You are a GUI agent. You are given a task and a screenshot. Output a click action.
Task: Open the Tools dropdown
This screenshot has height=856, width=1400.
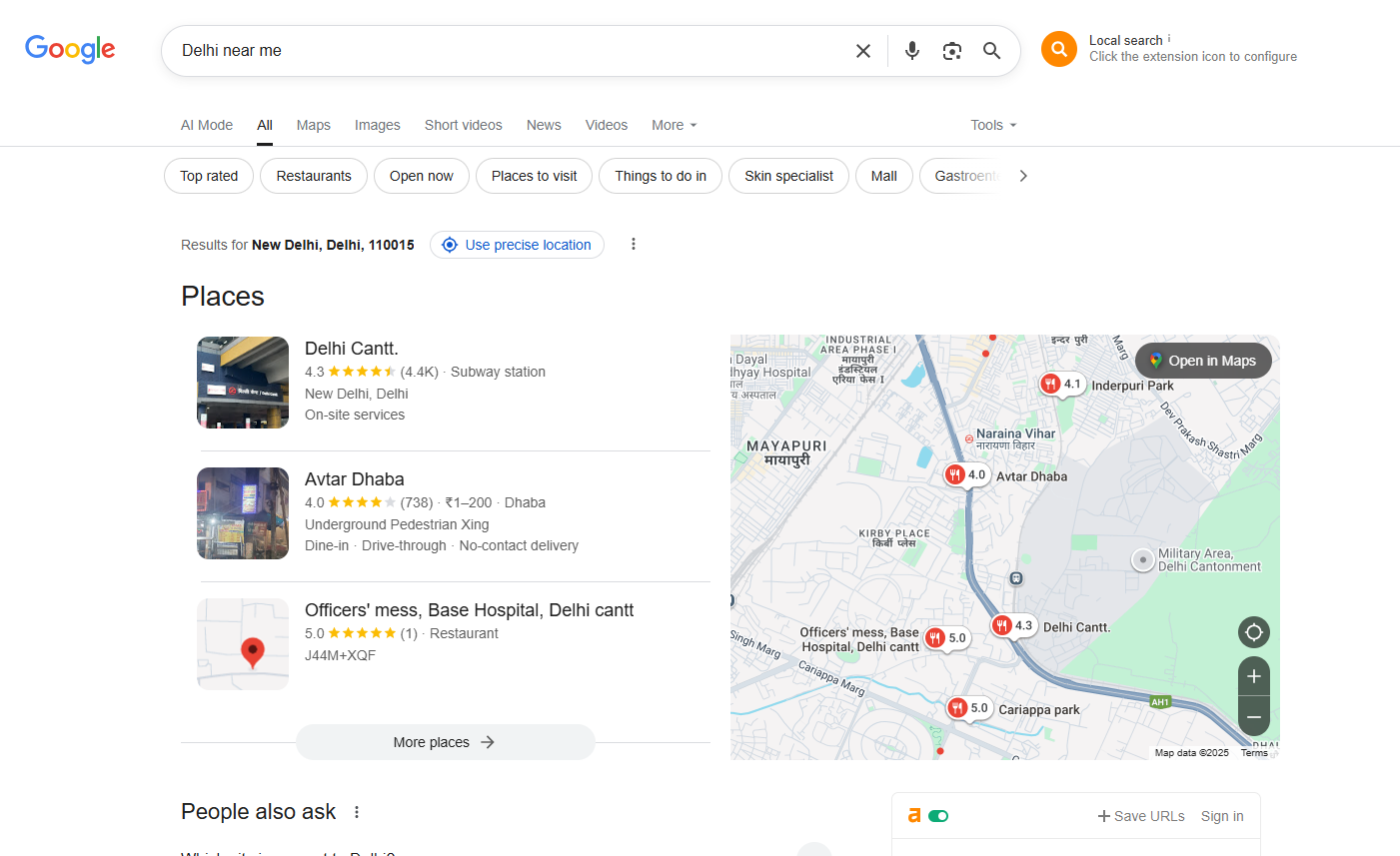coord(993,125)
